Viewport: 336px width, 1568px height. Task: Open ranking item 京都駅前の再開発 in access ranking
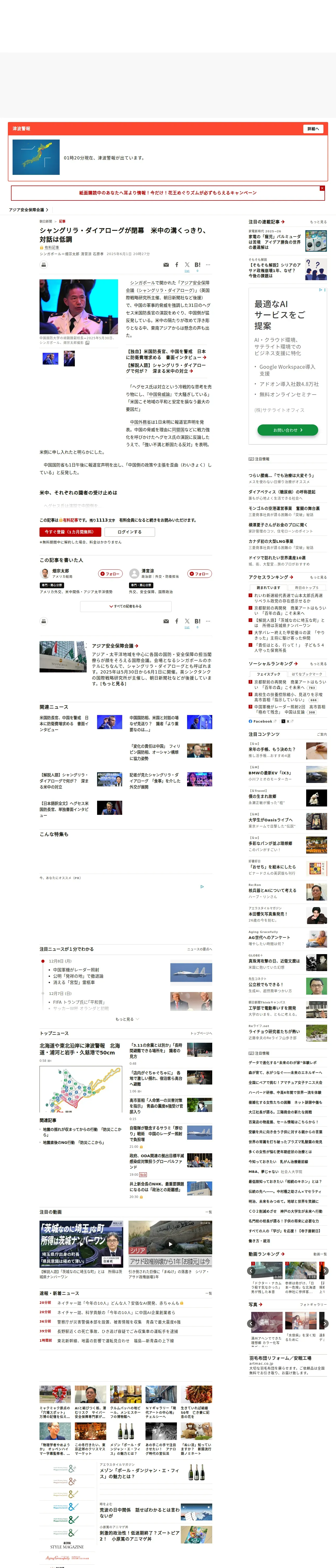pyautogui.click(x=290, y=610)
